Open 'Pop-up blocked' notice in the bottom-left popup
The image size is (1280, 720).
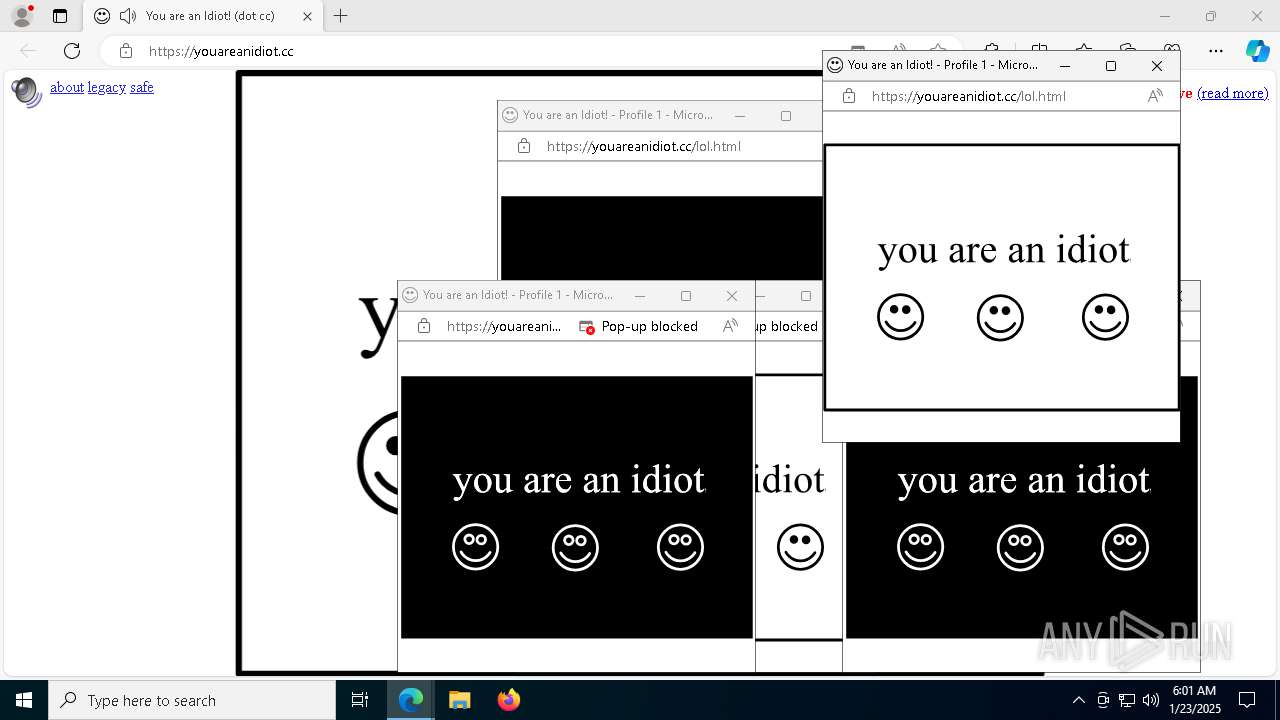coord(639,326)
